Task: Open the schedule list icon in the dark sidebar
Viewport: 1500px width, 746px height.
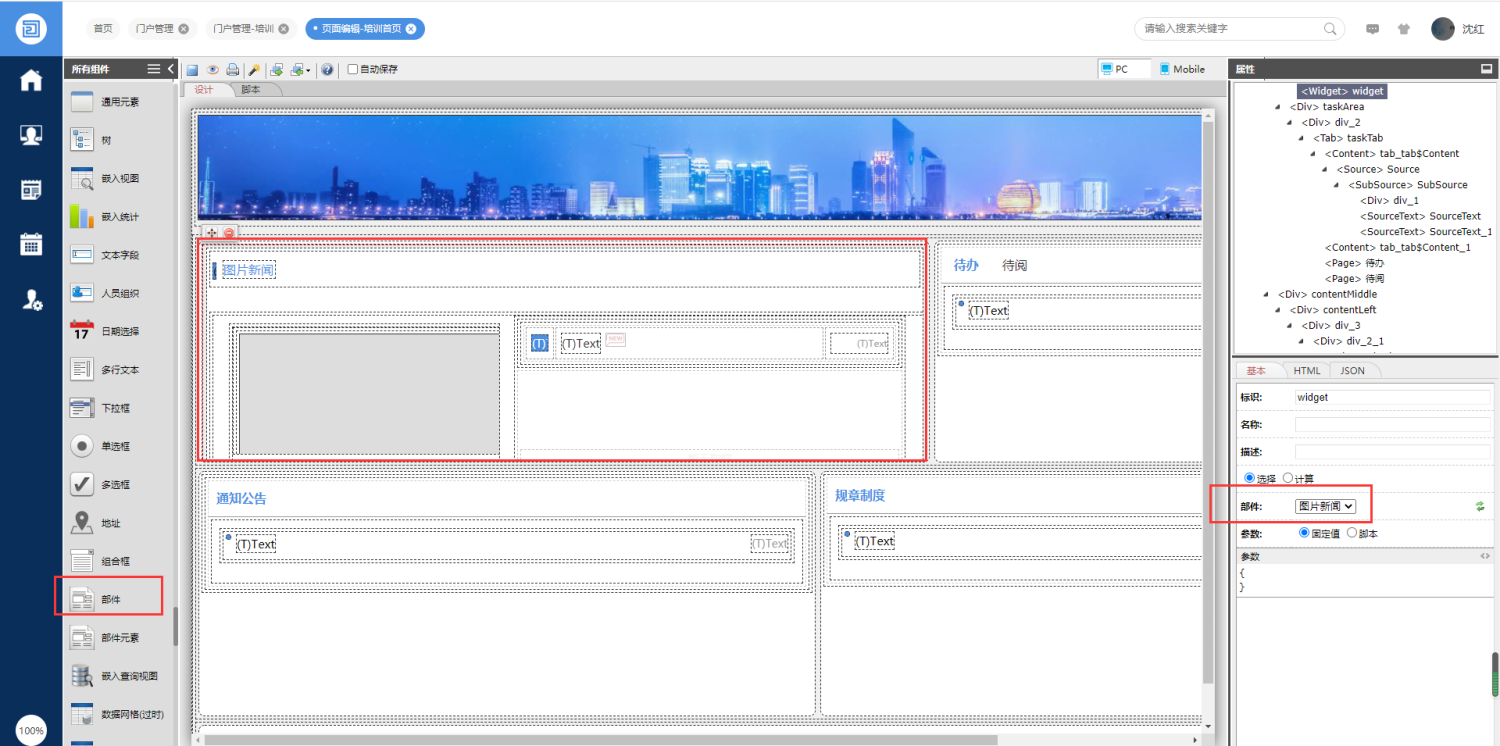Action: 31,190
